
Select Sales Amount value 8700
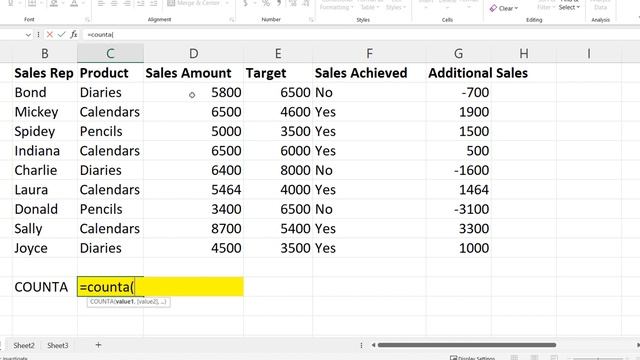(x=193, y=229)
